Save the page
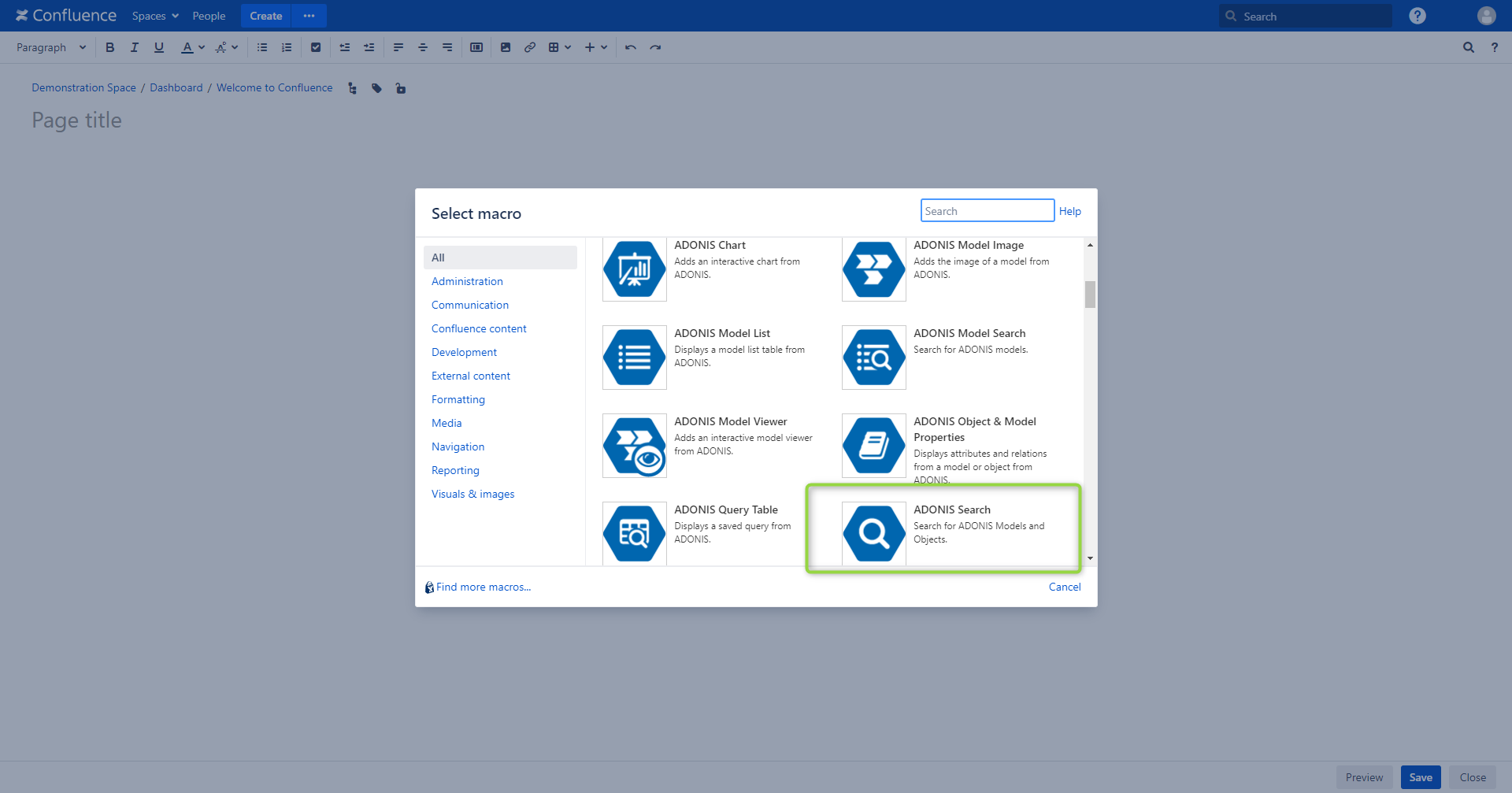This screenshot has height=793, width=1512. click(1421, 777)
